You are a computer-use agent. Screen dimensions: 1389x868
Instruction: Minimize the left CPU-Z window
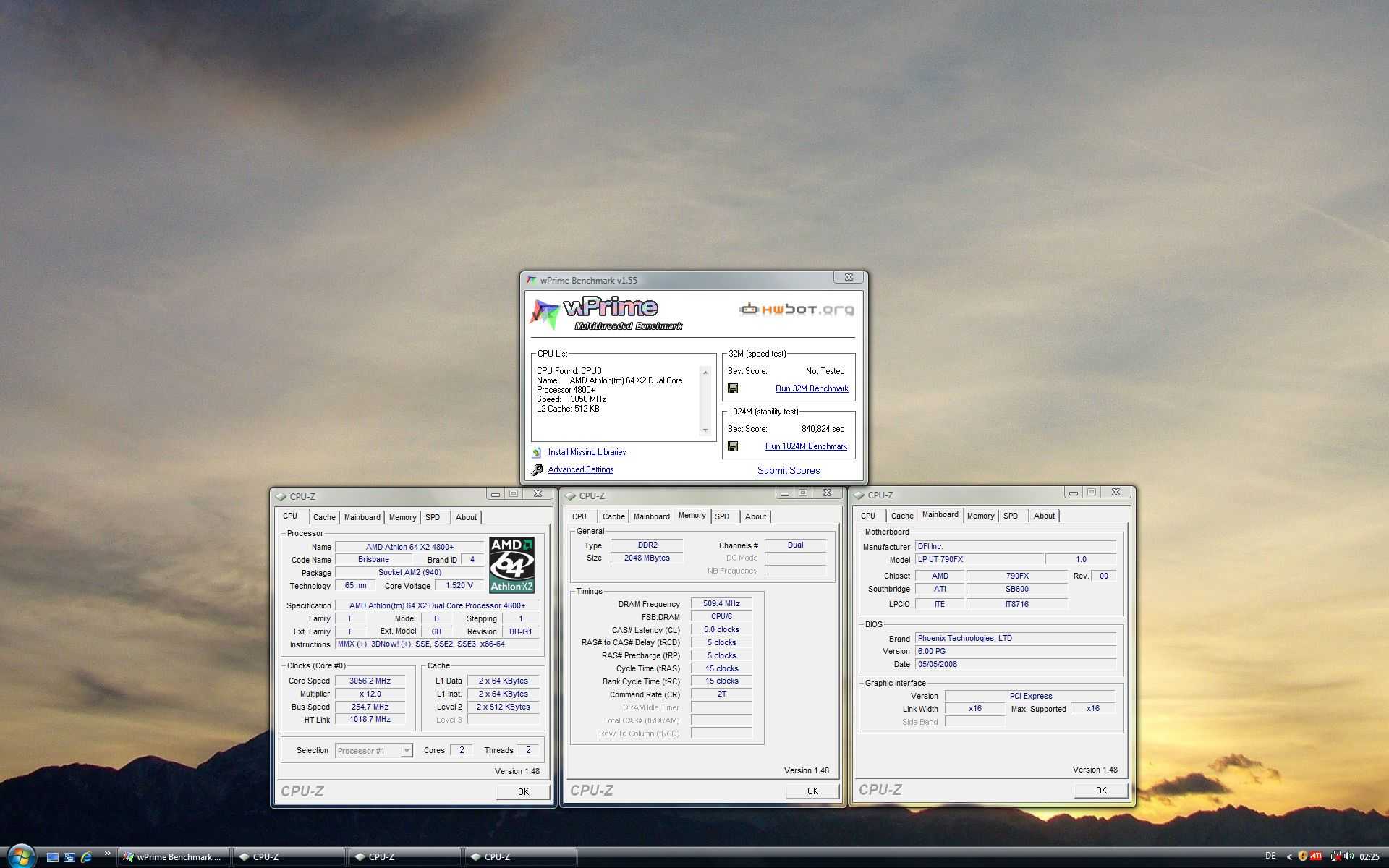pos(496,494)
